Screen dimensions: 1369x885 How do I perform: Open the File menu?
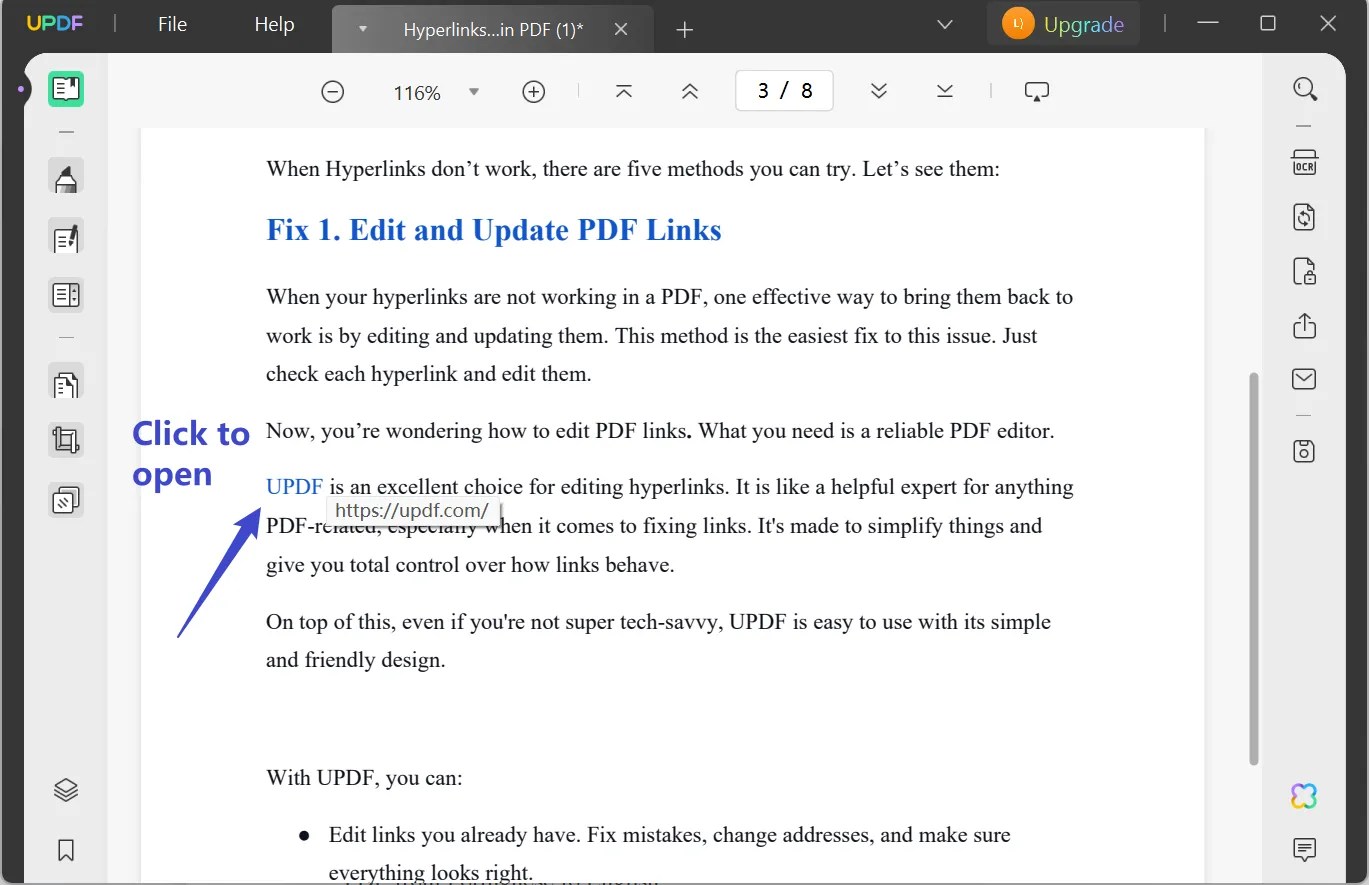[x=171, y=24]
